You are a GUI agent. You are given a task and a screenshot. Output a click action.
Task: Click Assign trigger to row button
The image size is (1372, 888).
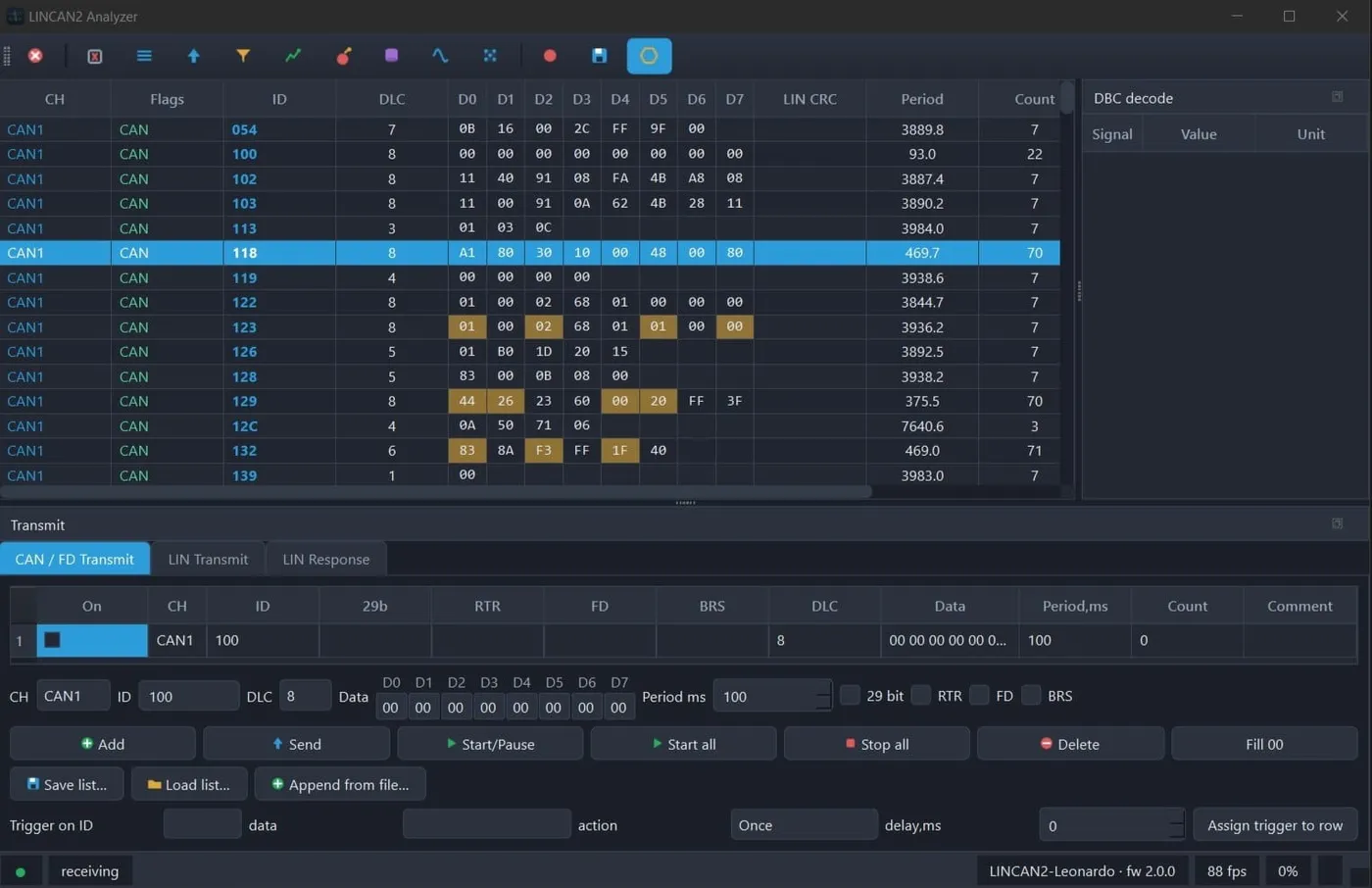[x=1275, y=825]
